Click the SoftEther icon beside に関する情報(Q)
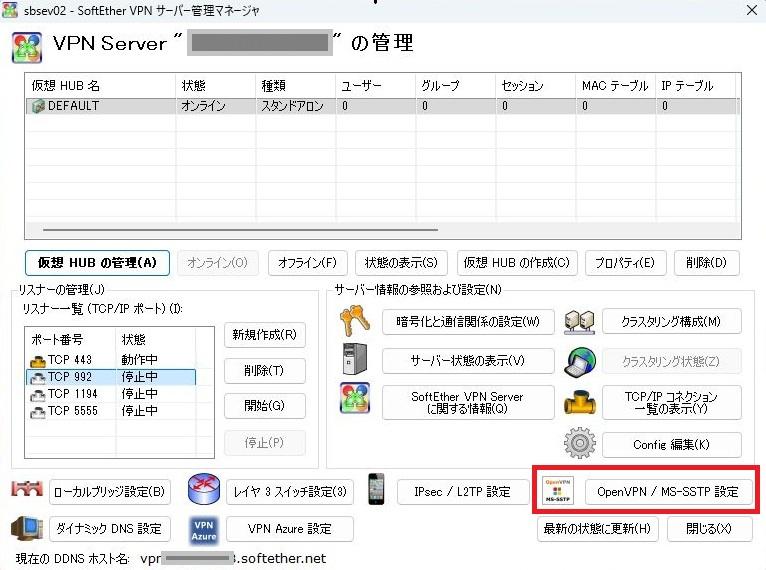766x570 pixels. coord(355,398)
